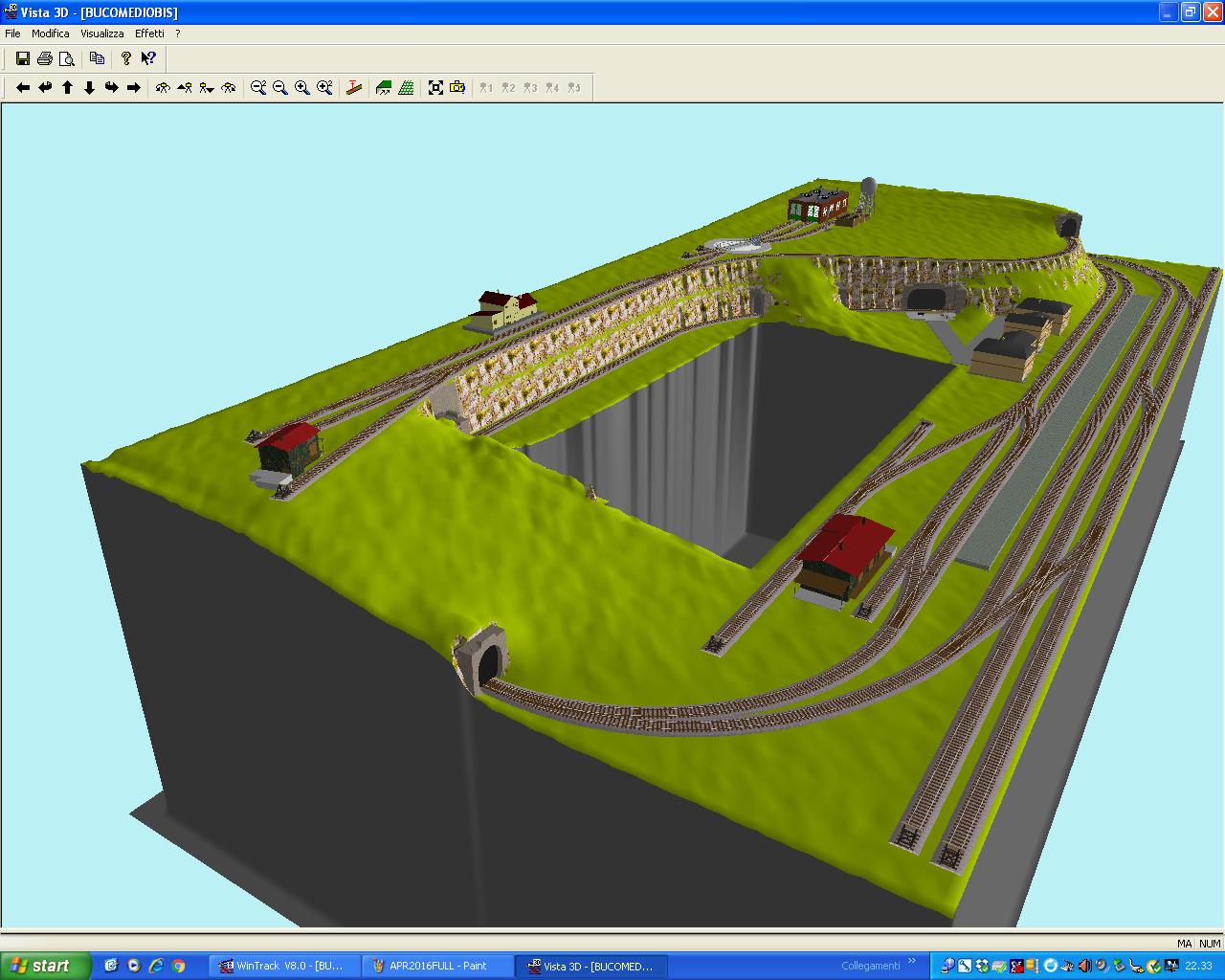Switch to WinTrack V8.0 taskbar button
1225x980 pixels.
(285, 967)
